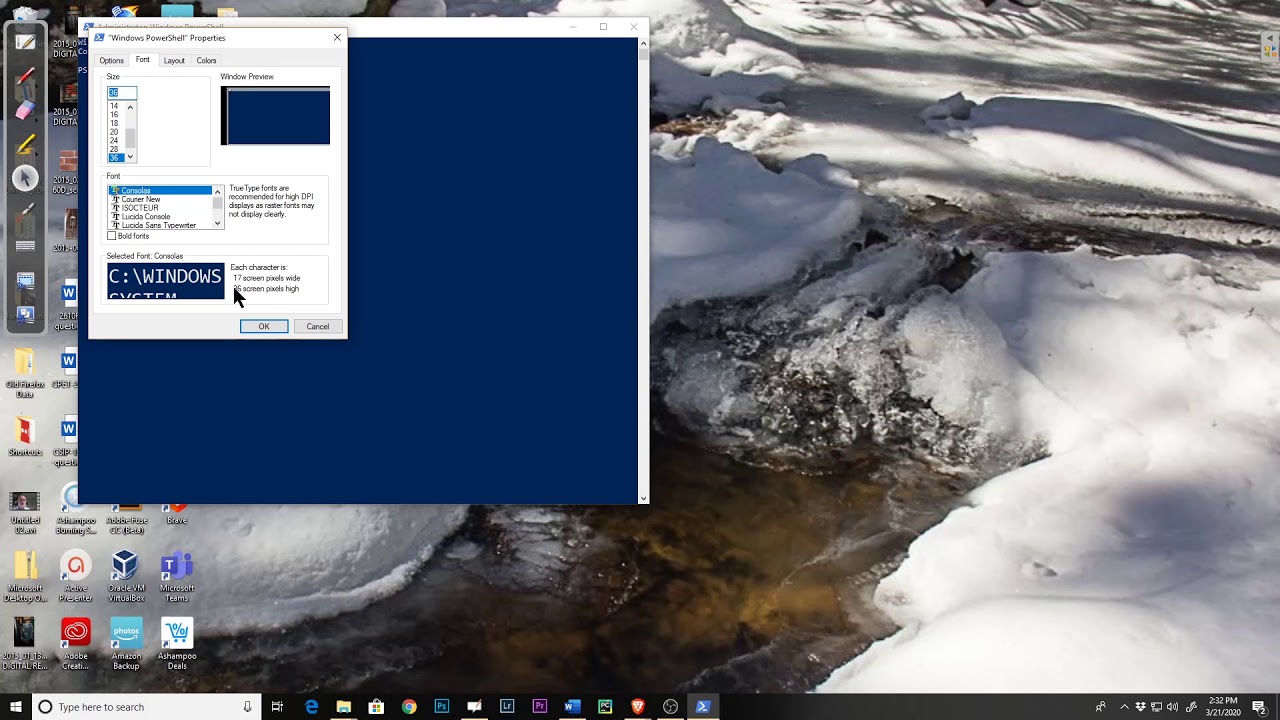Viewport: 1280px width, 720px height.
Task: Click the font list scrollbar thumb
Action: [x=217, y=202]
